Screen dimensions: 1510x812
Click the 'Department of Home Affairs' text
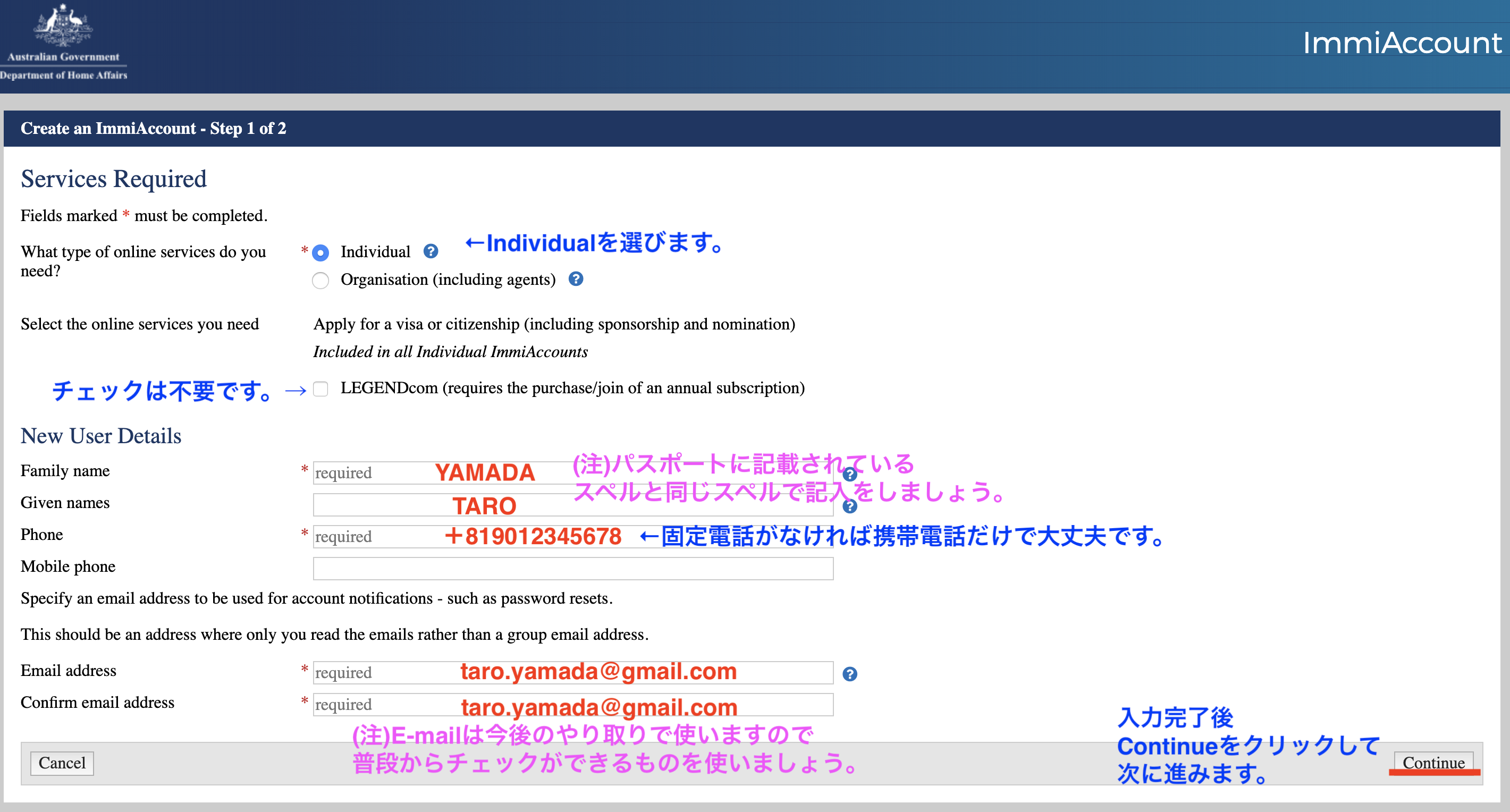tap(63, 75)
